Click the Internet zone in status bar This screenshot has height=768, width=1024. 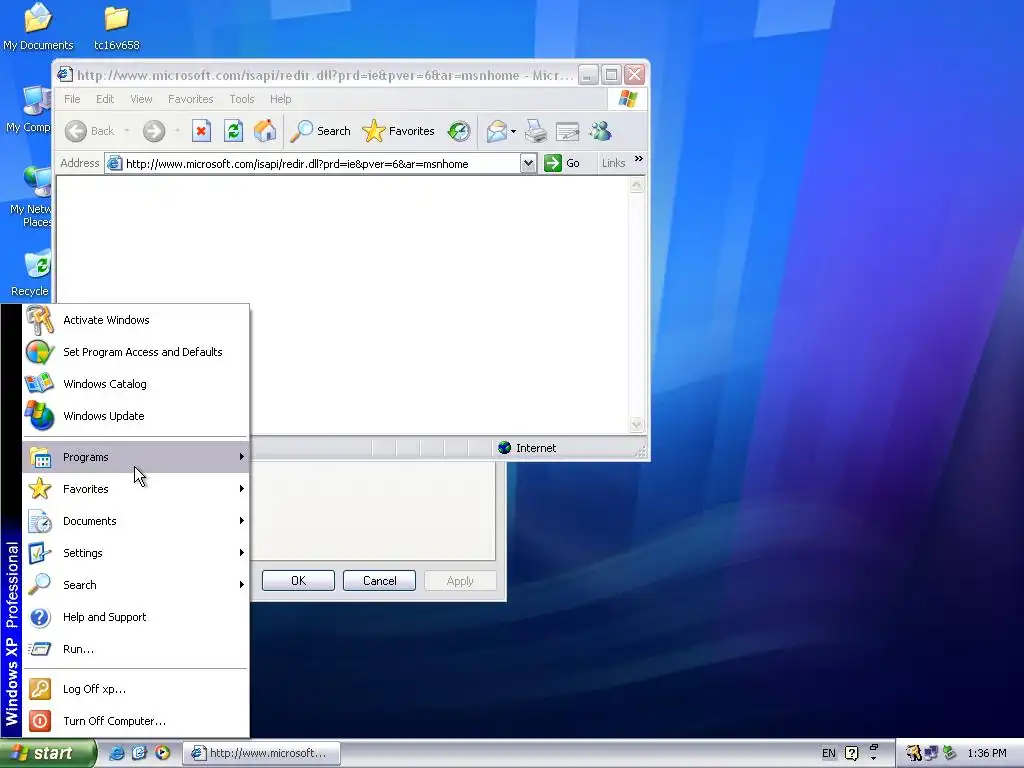point(528,448)
